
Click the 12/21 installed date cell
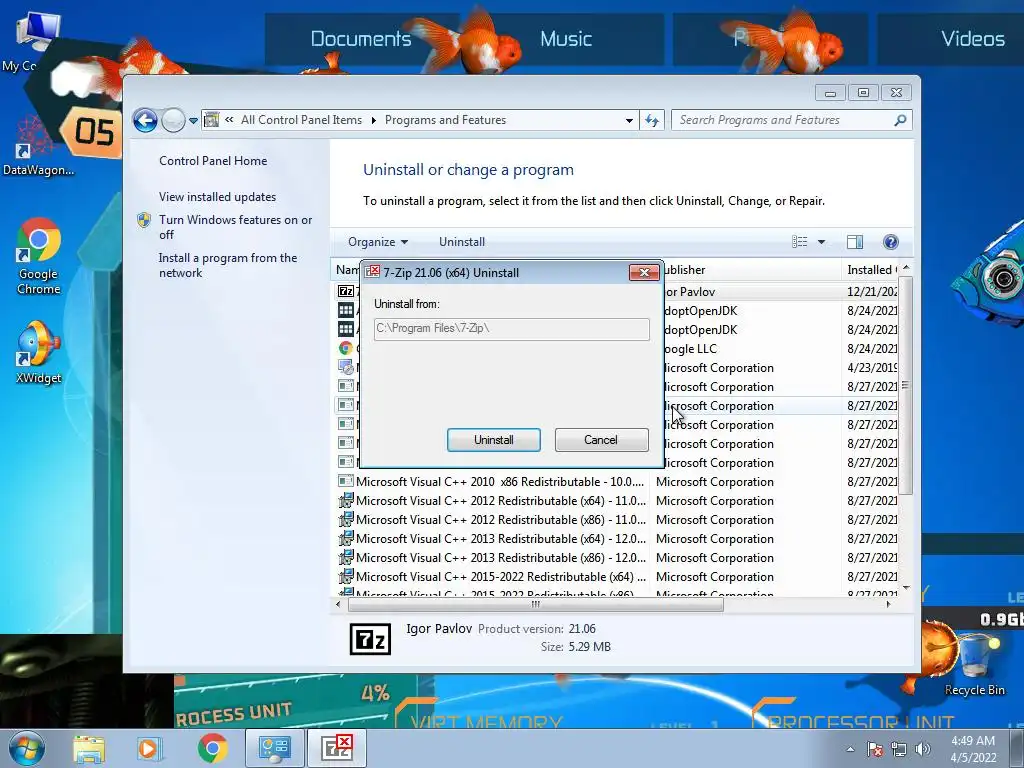tap(872, 292)
